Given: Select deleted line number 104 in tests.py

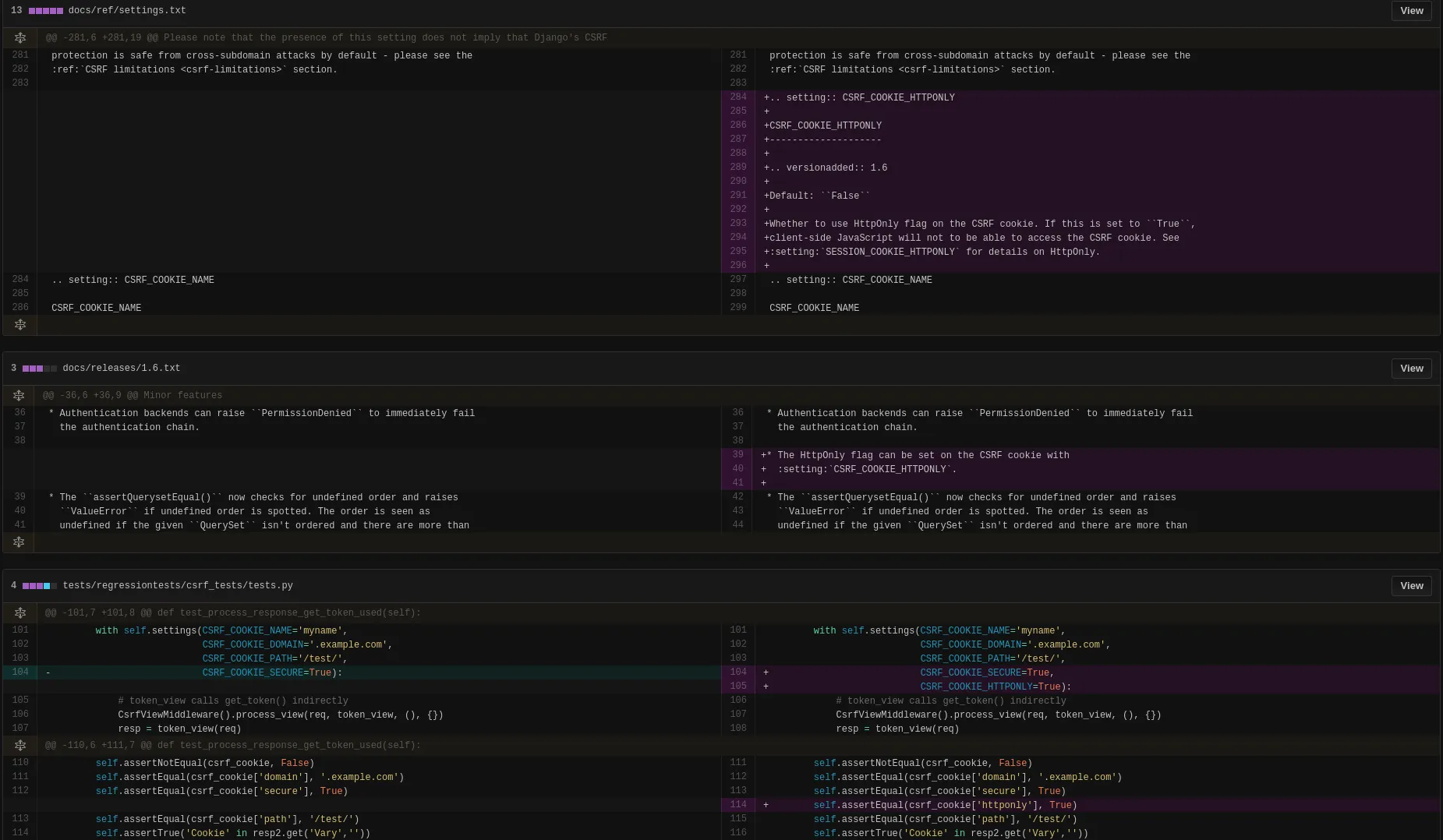Looking at the screenshot, I should point(20,672).
